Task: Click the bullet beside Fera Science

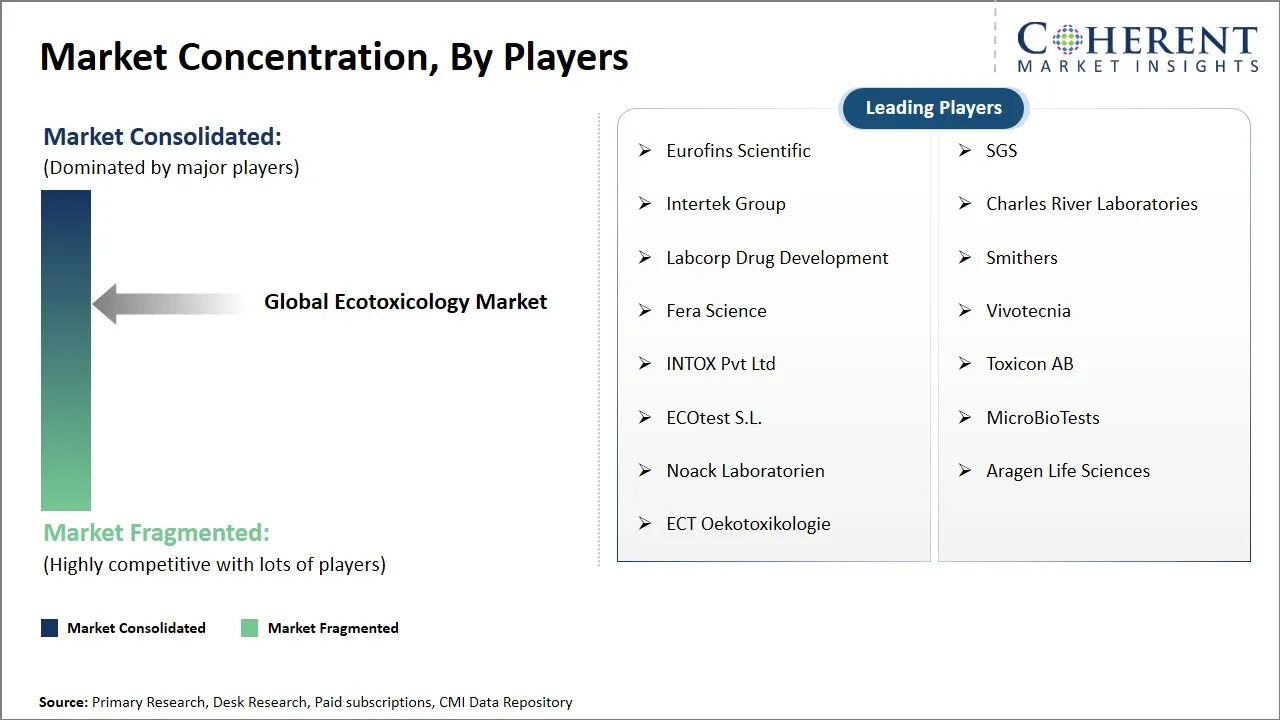Action: pyautogui.click(x=645, y=311)
